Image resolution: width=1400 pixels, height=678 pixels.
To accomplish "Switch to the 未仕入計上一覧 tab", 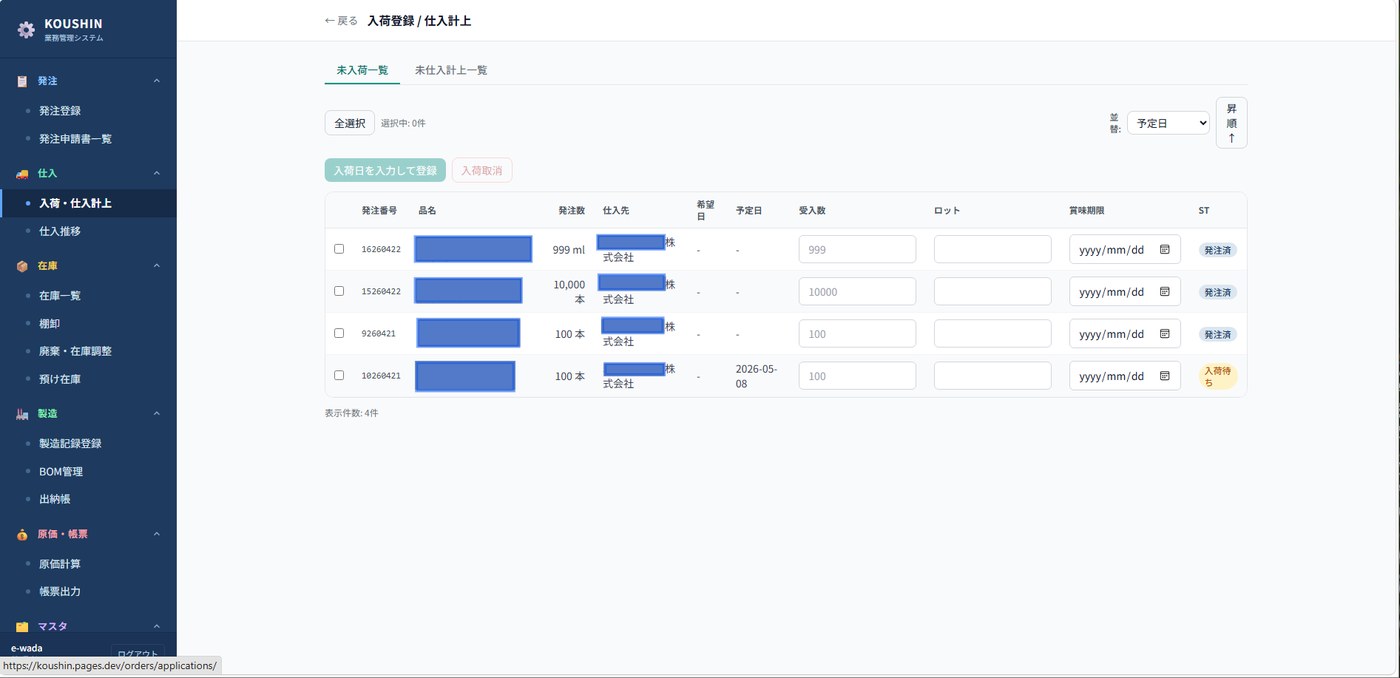I will (451, 70).
